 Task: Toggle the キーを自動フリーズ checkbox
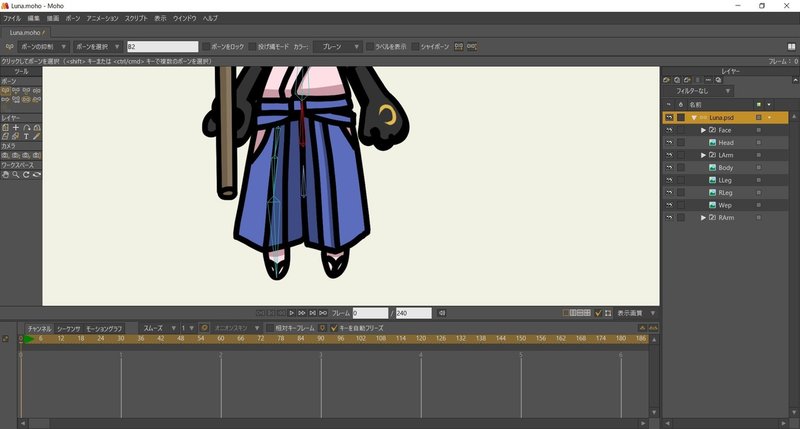334,328
